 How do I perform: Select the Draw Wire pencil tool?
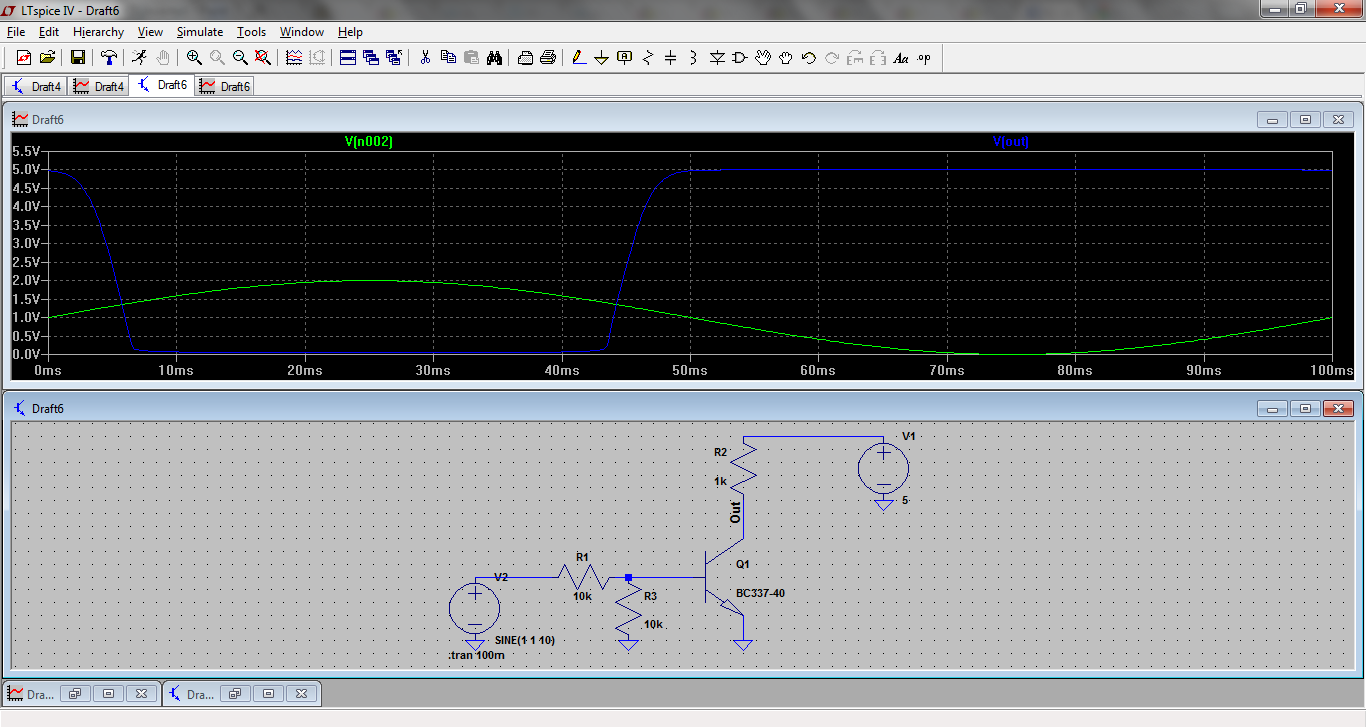pos(579,58)
